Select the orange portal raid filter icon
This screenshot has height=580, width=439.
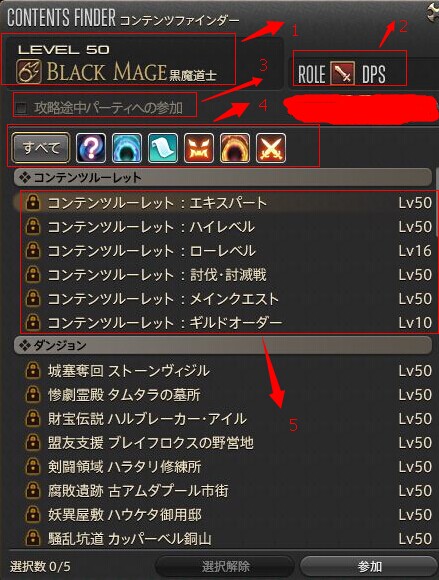[235, 148]
